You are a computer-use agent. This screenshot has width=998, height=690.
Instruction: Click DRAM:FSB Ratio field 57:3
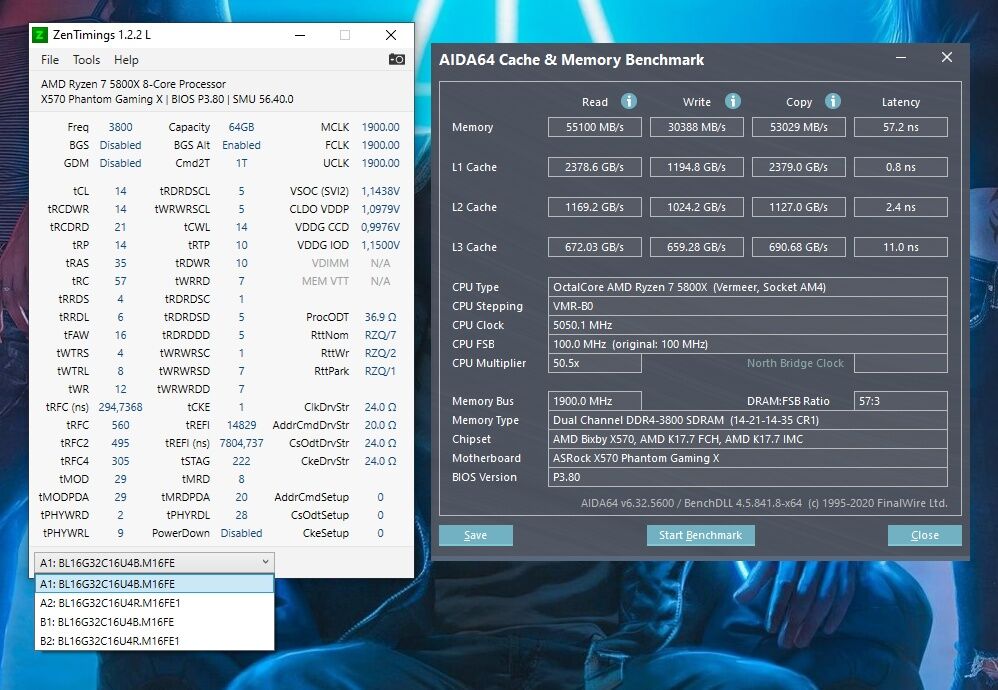[901, 401]
